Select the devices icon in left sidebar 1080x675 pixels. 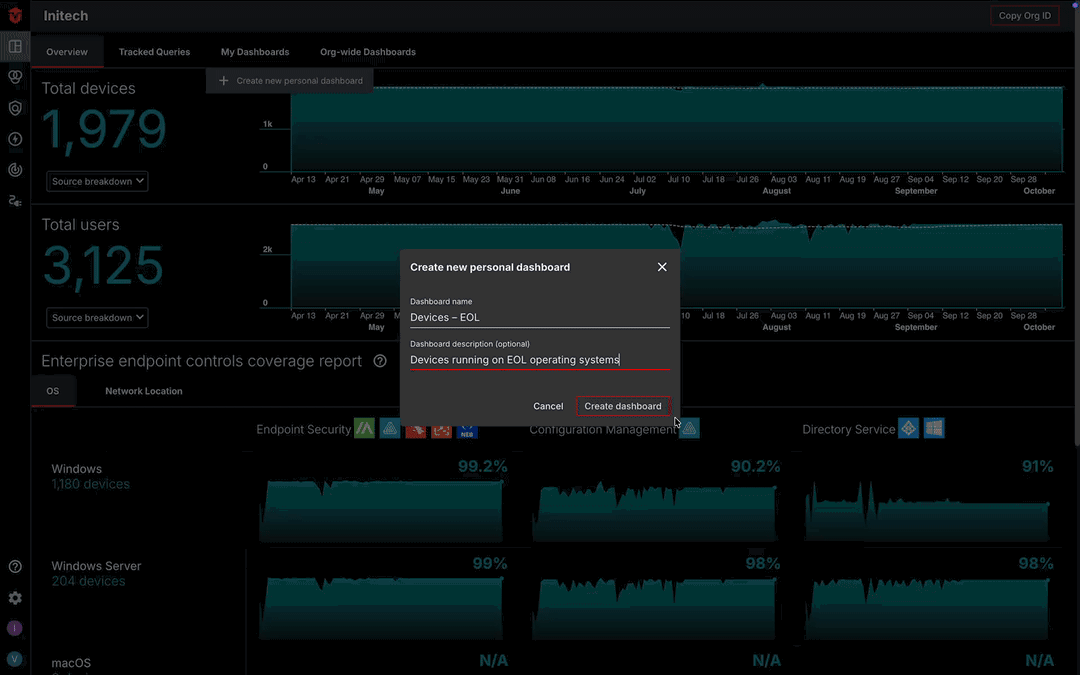point(14,77)
